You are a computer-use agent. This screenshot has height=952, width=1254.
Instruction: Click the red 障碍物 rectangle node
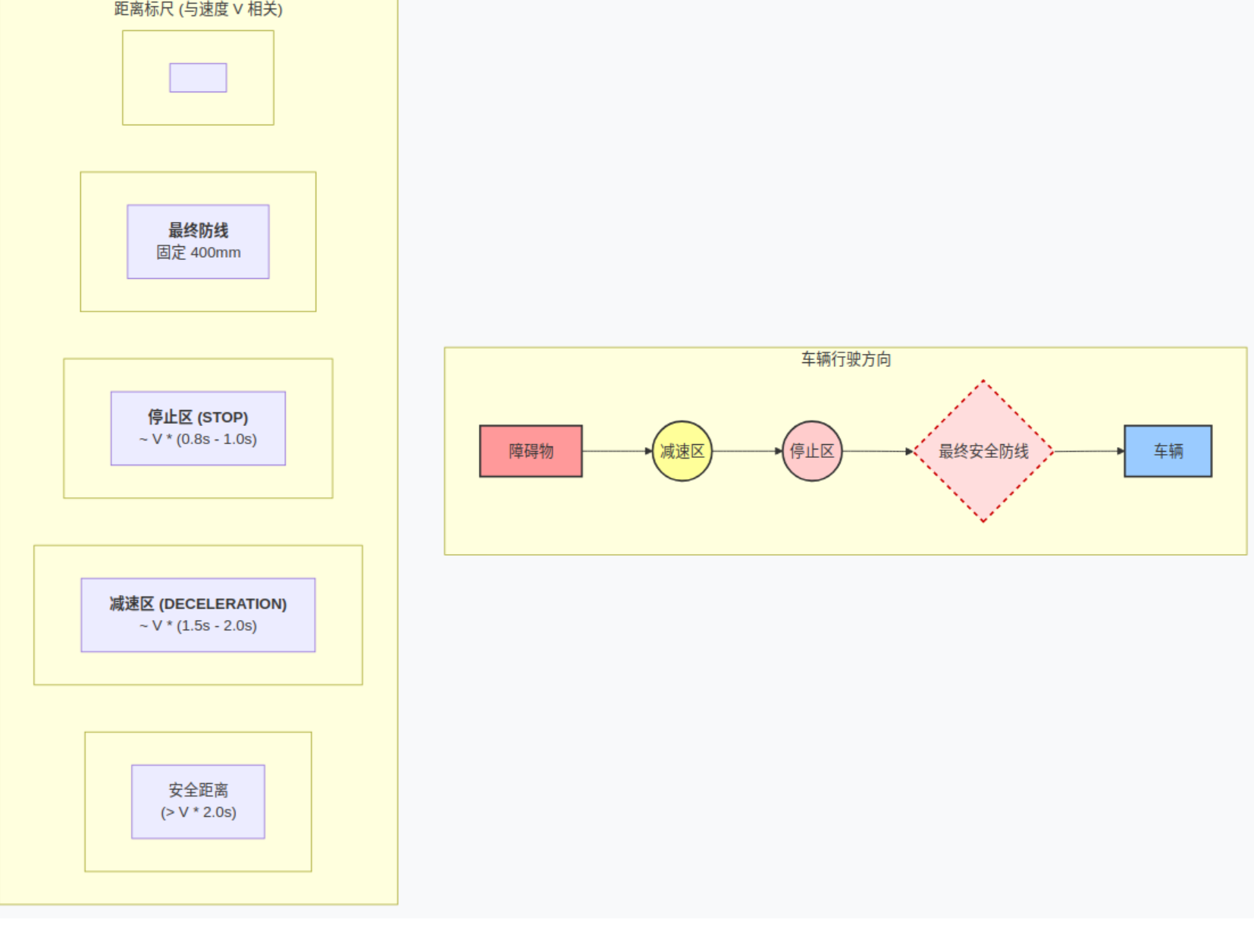point(531,451)
